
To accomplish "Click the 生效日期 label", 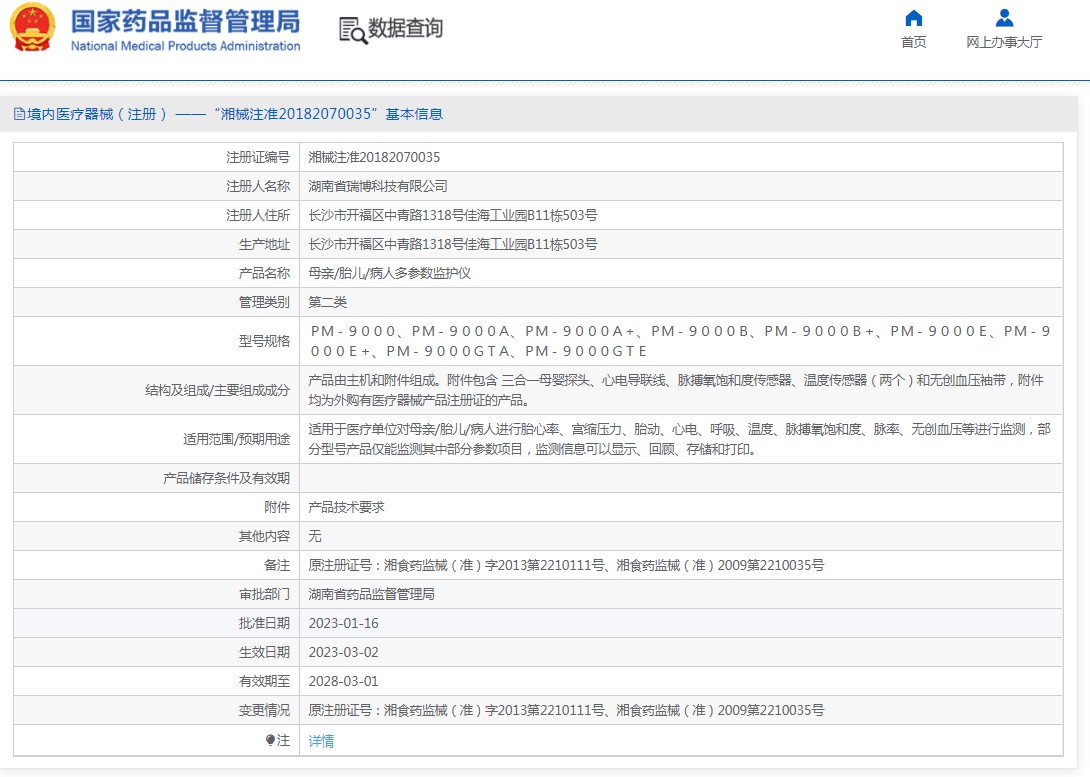I will [x=264, y=653].
